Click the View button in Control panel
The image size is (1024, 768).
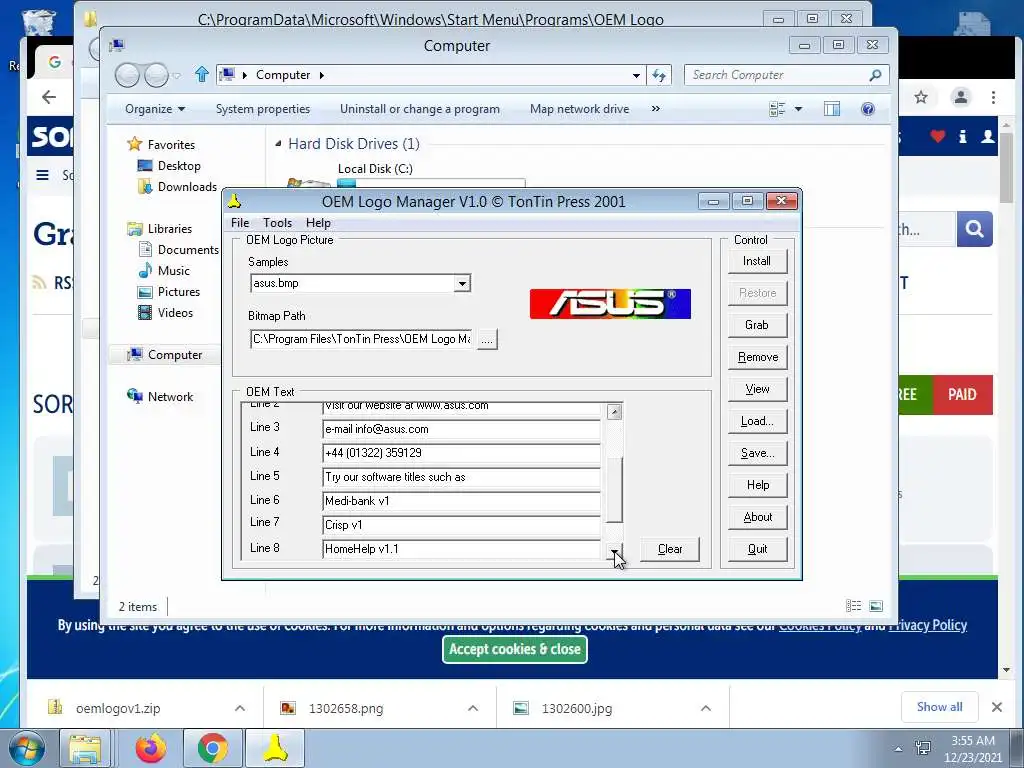pos(757,389)
